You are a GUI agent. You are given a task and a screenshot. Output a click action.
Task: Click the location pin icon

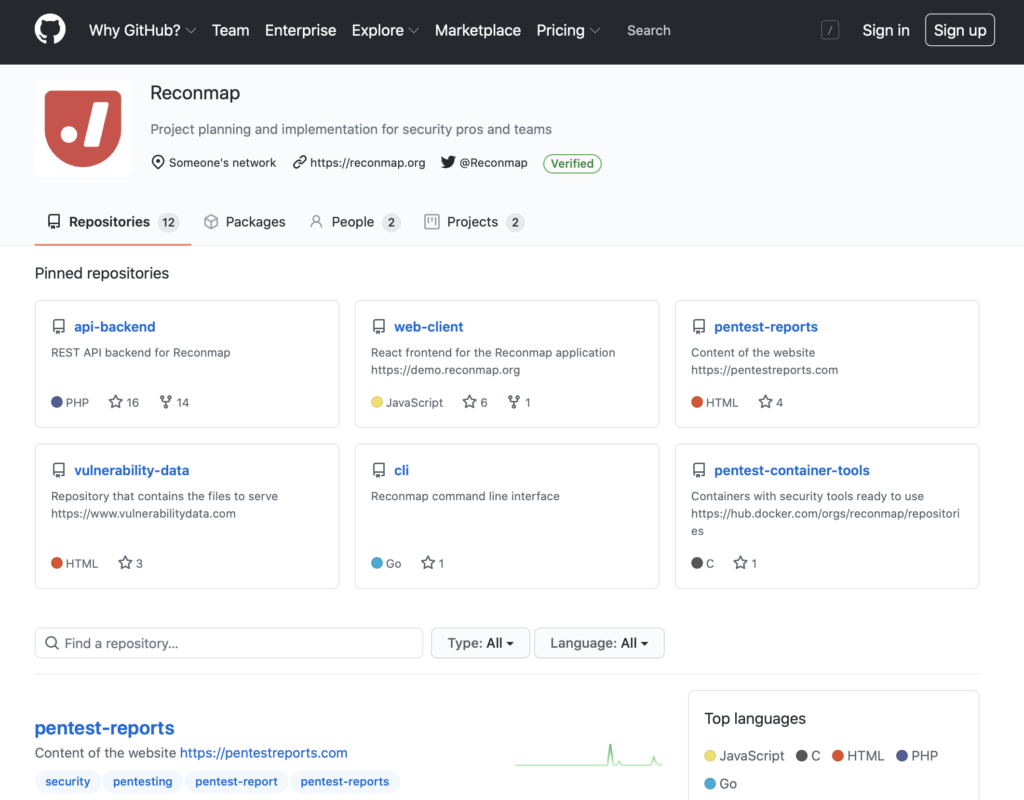[157, 163]
